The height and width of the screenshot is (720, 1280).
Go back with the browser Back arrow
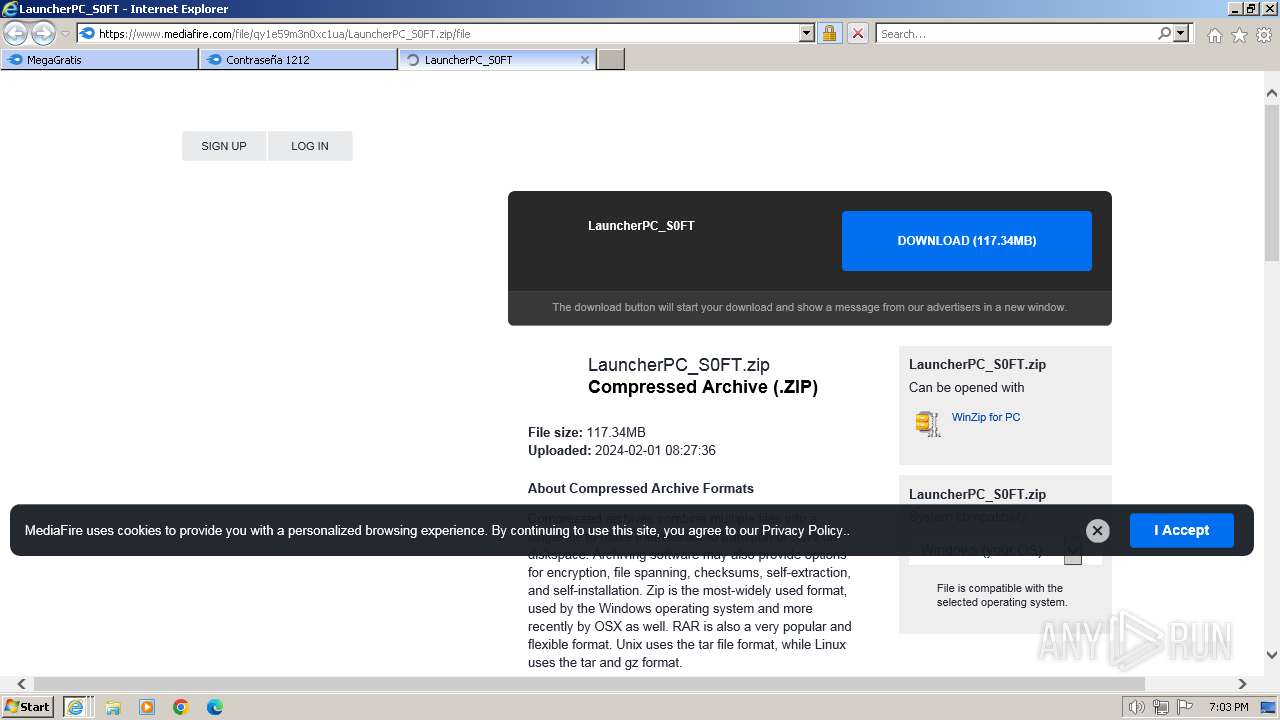15,33
